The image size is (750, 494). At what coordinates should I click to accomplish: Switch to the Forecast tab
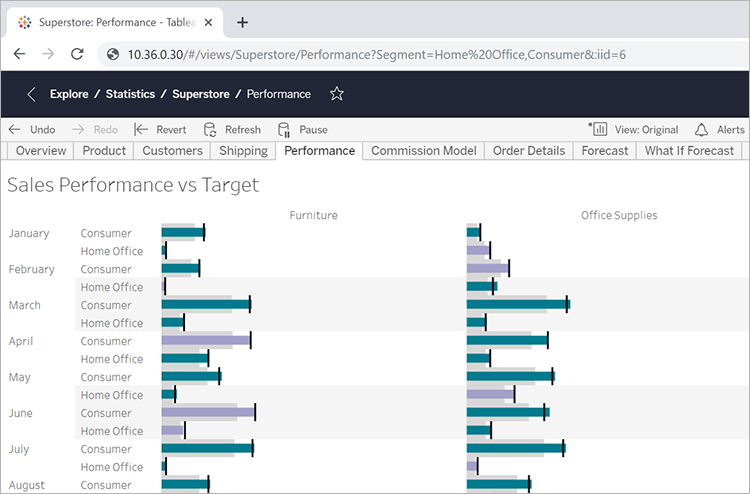tap(605, 151)
